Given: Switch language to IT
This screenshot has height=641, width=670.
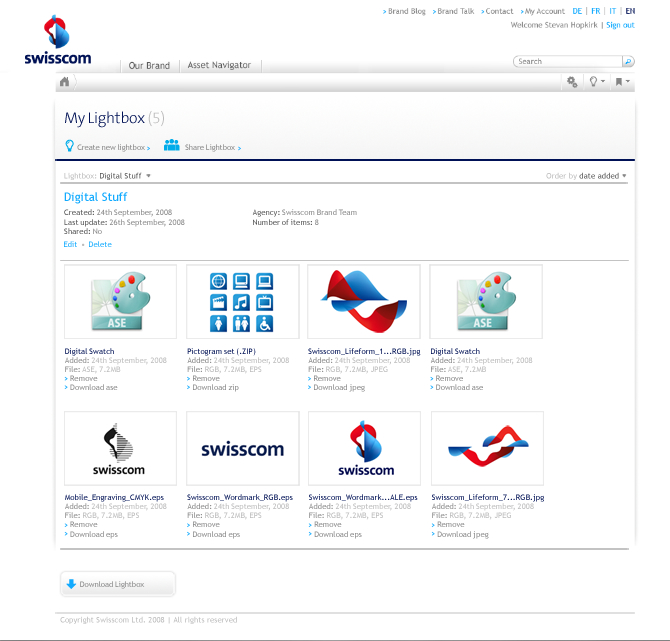Looking at the screenshot, I should pos(613,11).
